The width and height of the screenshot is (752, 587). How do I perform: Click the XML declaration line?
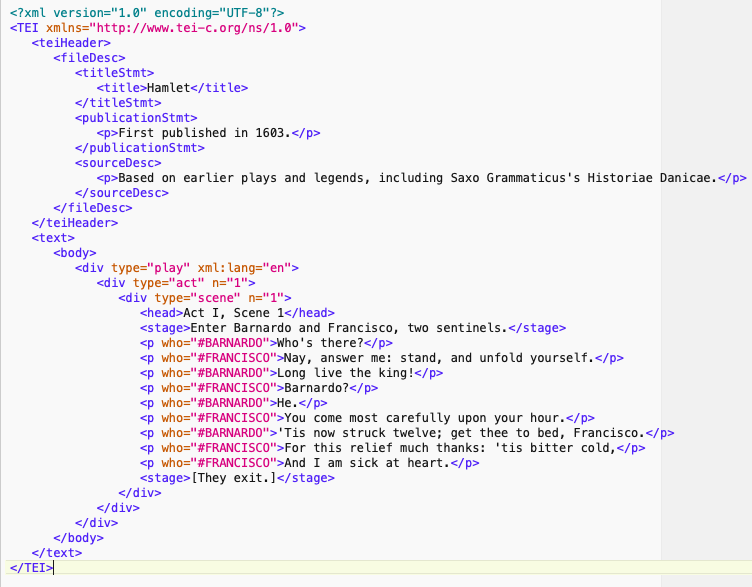click(x=147, y=12)
